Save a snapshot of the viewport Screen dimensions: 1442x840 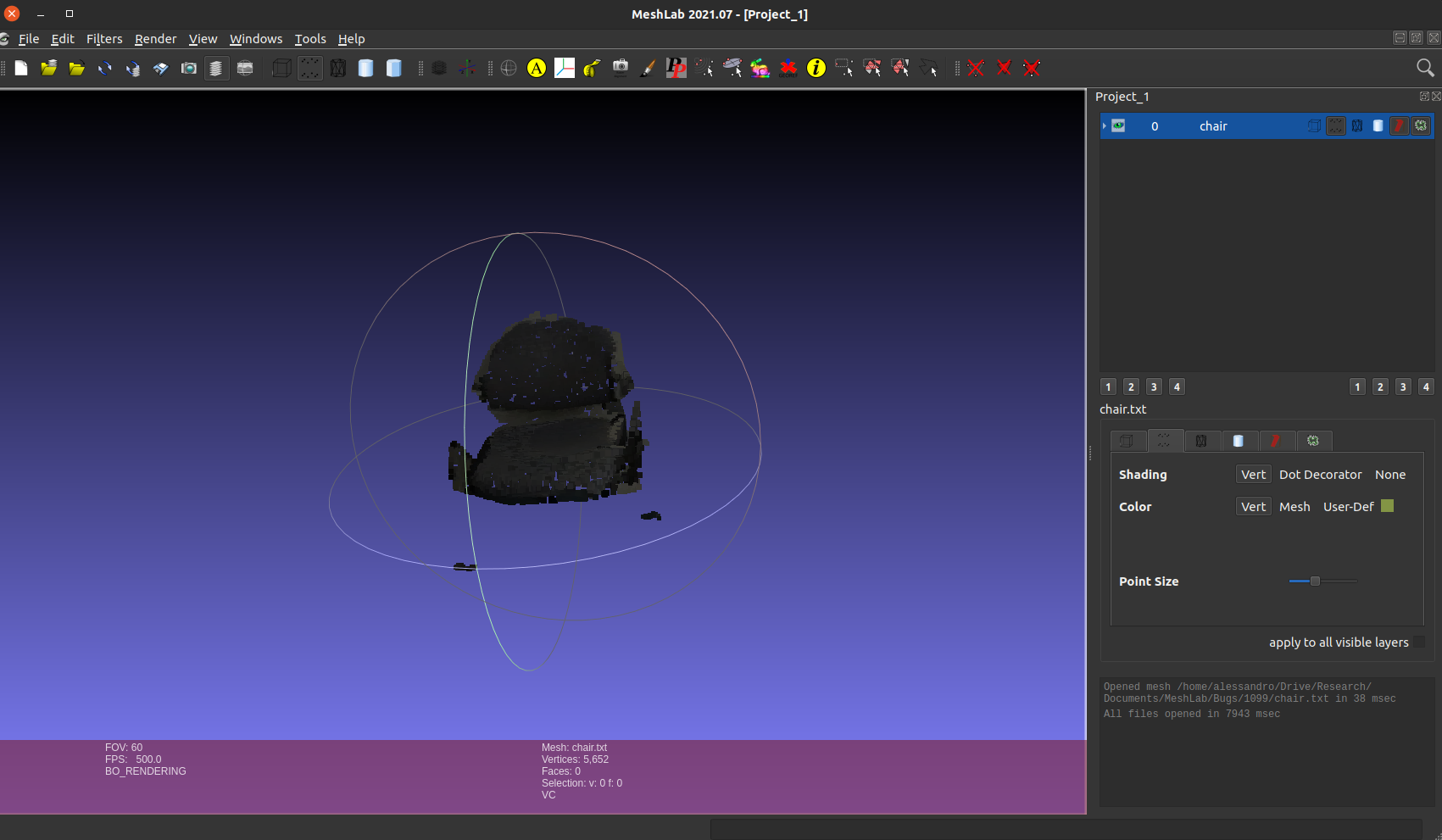pos(188,68)
